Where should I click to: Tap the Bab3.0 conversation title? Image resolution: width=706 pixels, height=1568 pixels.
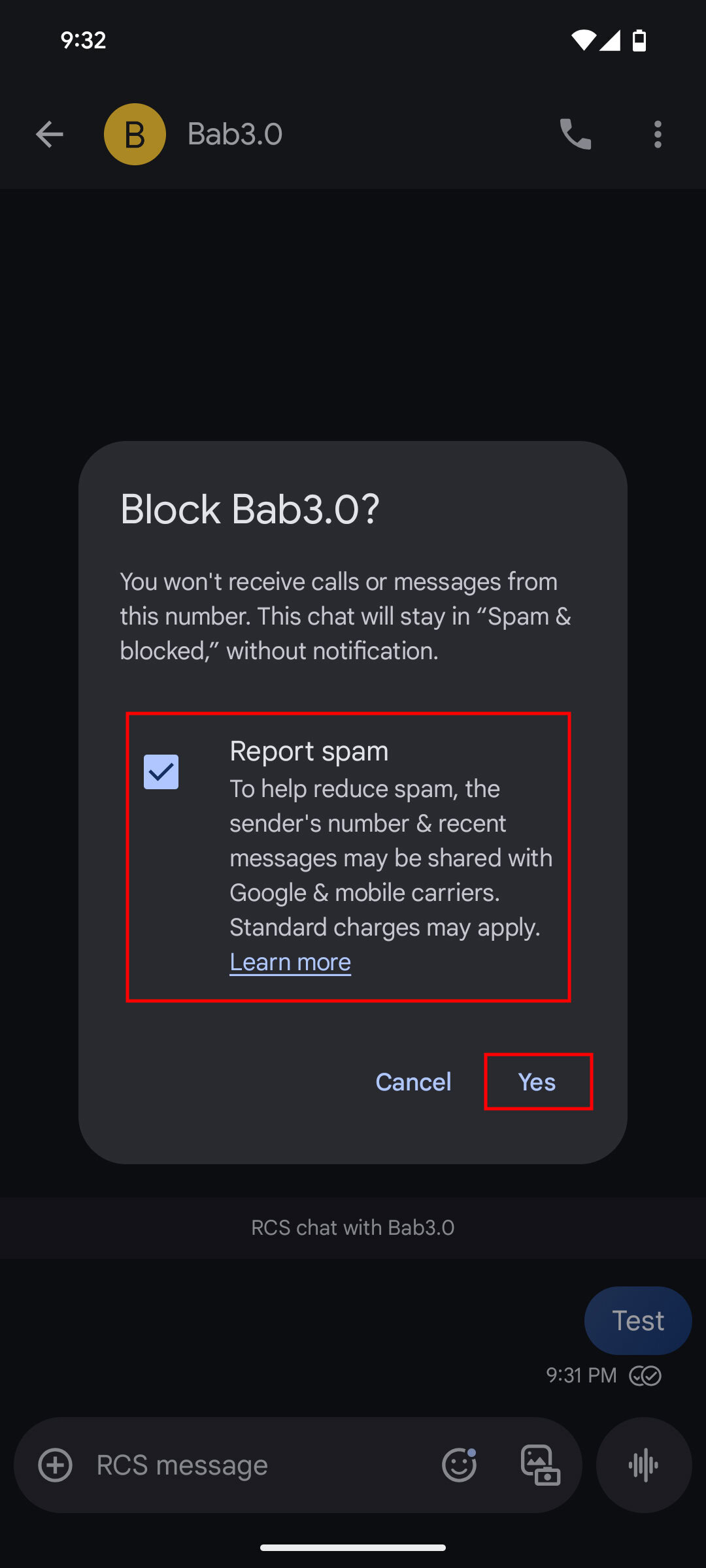point(235,135)
